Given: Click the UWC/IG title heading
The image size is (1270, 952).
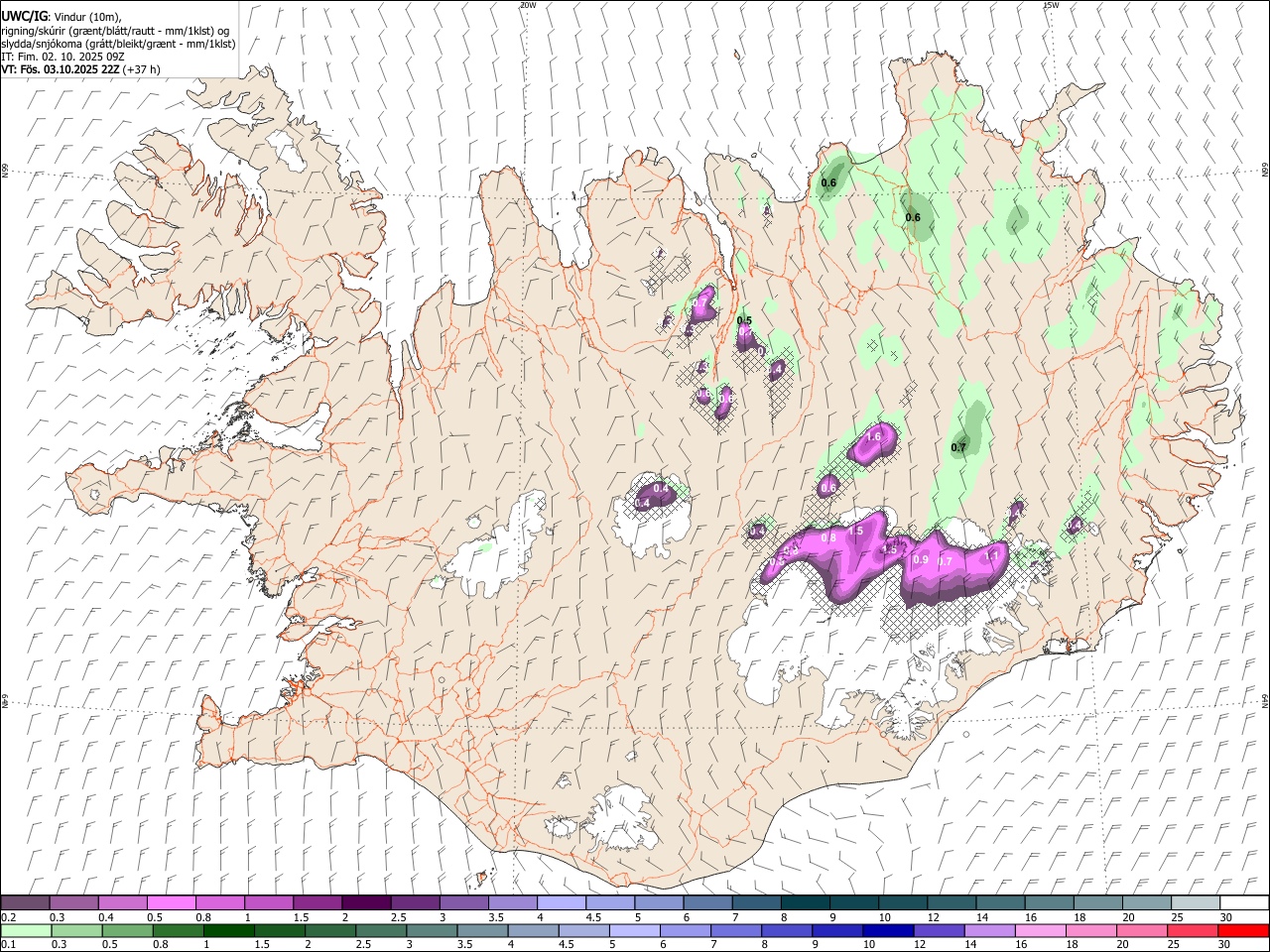Looking at the screenshot, I should [24, 17].
